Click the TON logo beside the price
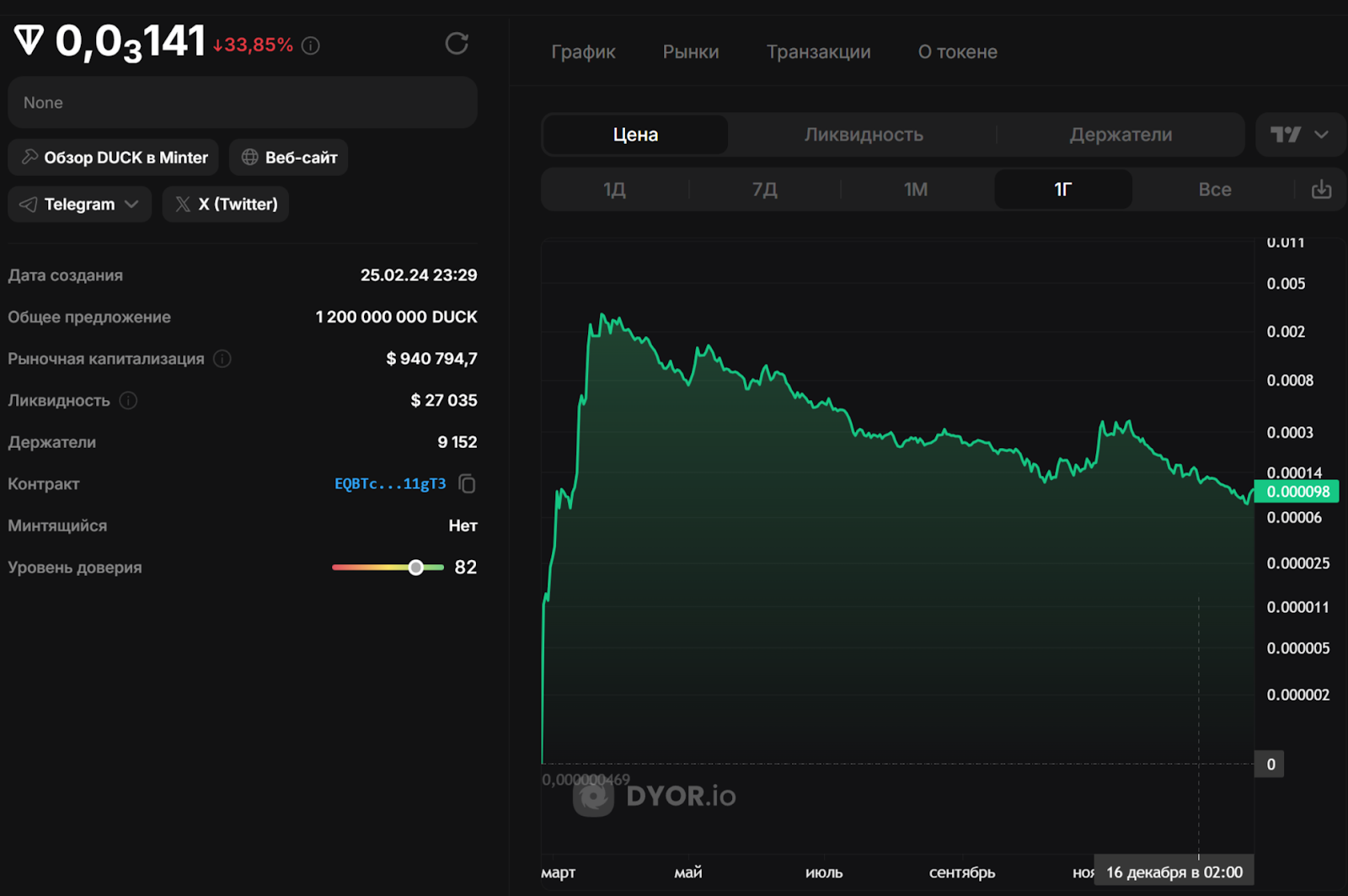 29,40
